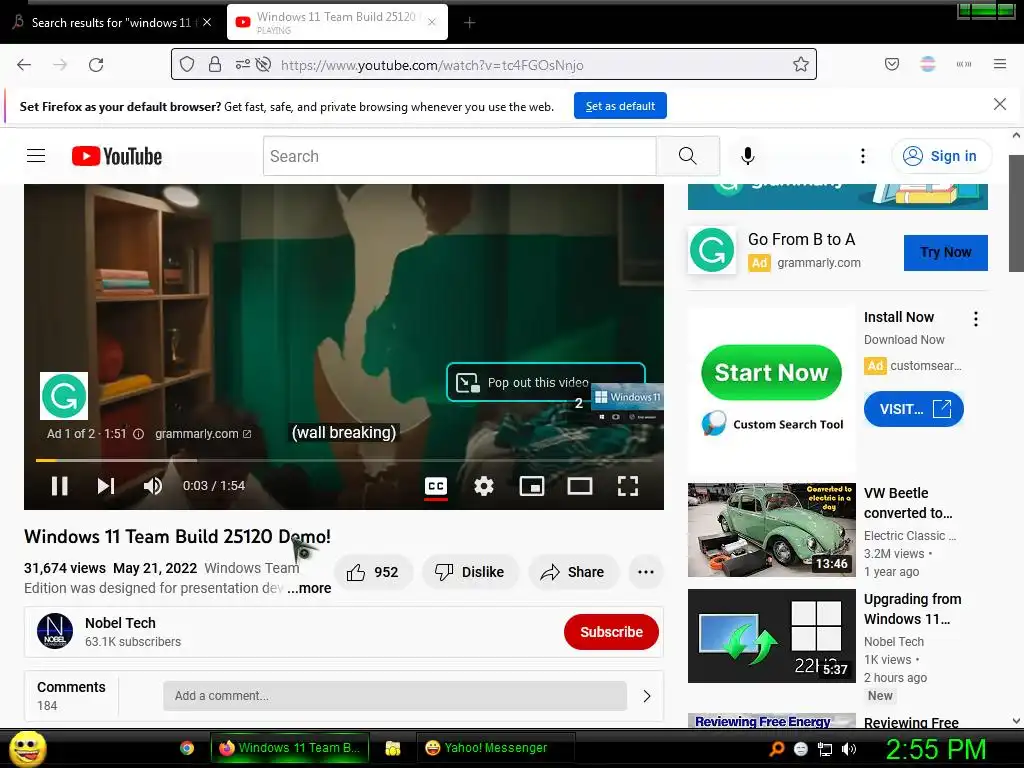Share the video

573,572
